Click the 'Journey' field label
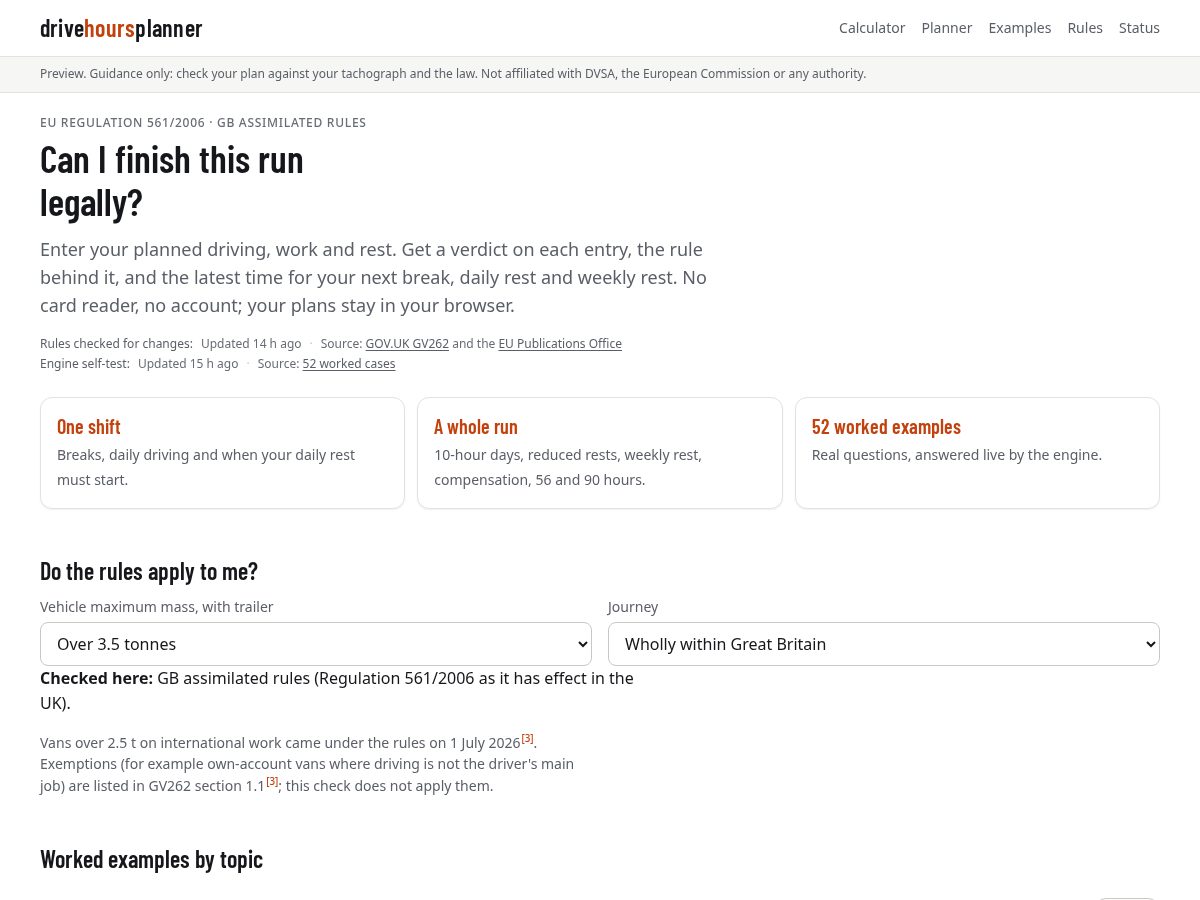 coord(633,607)
